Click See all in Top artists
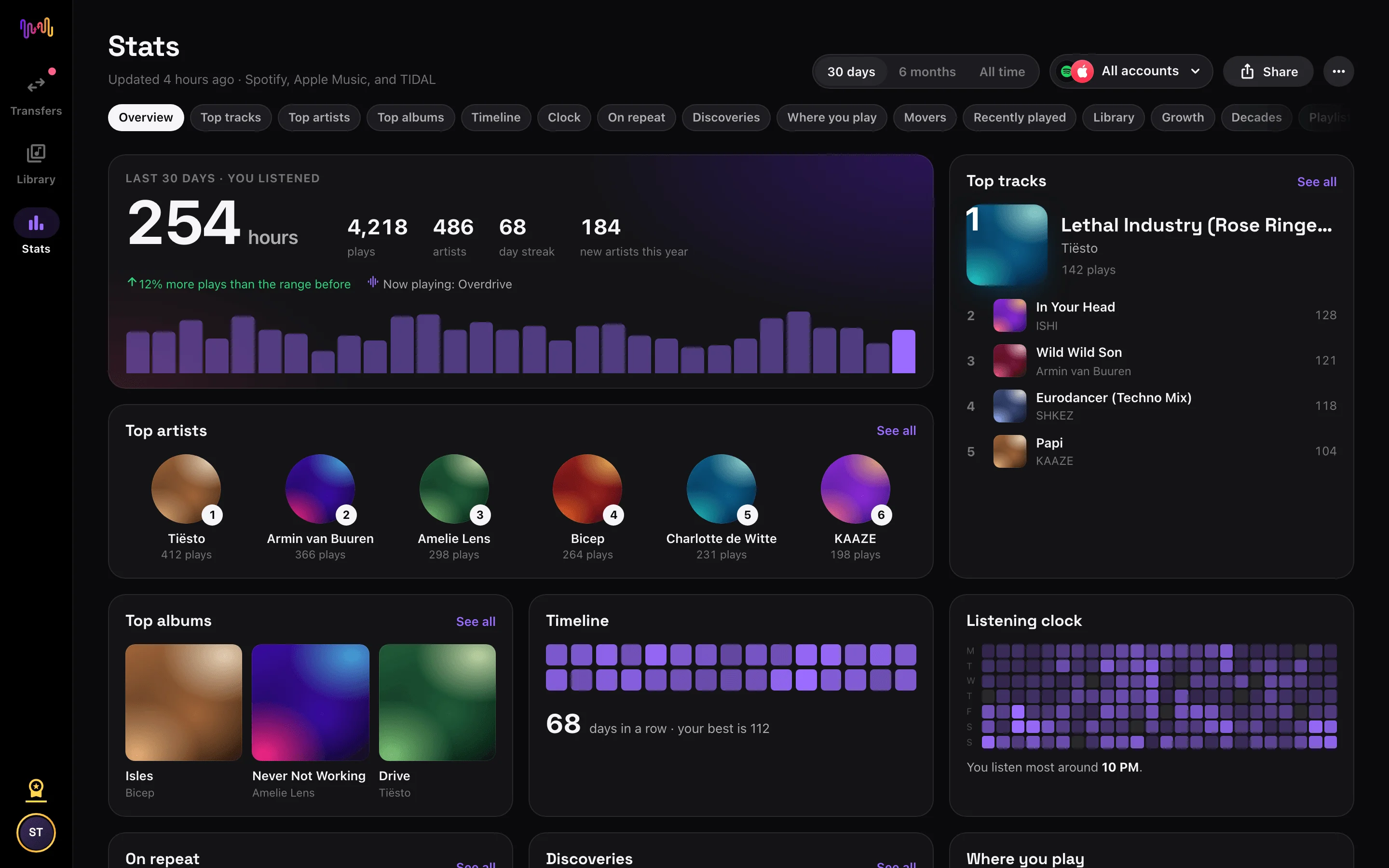The width and height of the screenshot is (1389, 868). (x=896, y=431)
